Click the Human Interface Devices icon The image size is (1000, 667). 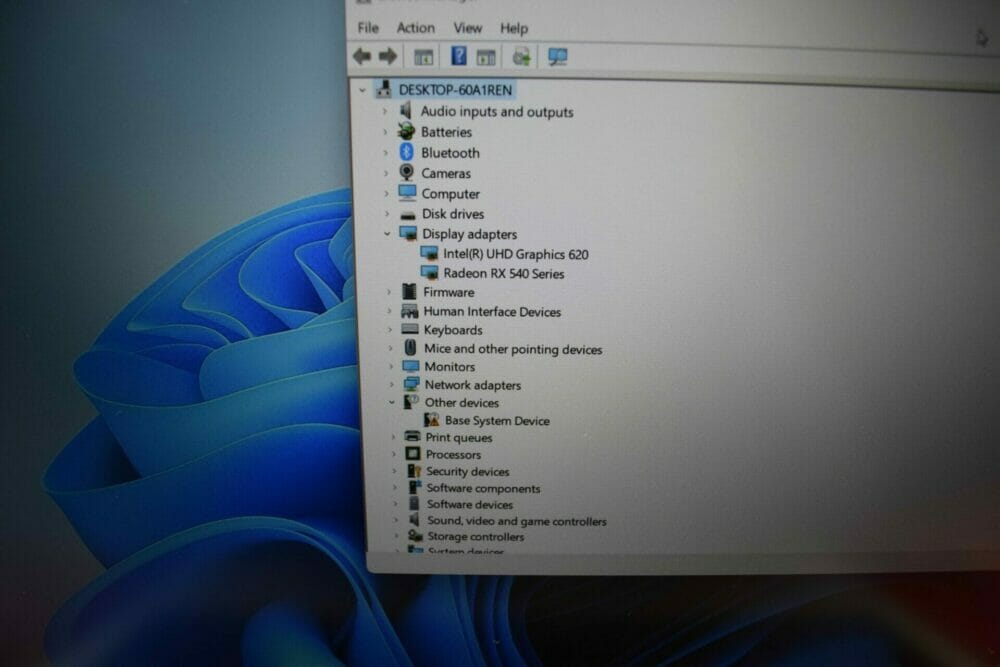(409, 311)
